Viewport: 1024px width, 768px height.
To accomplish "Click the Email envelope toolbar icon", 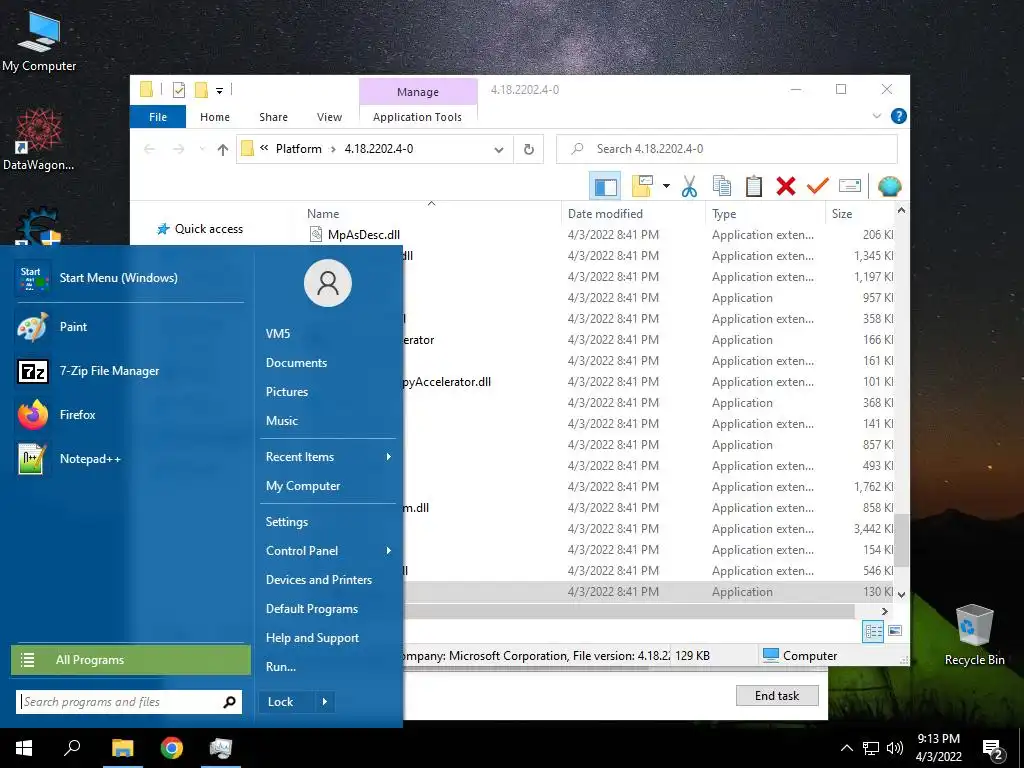I will pos(850,187).
